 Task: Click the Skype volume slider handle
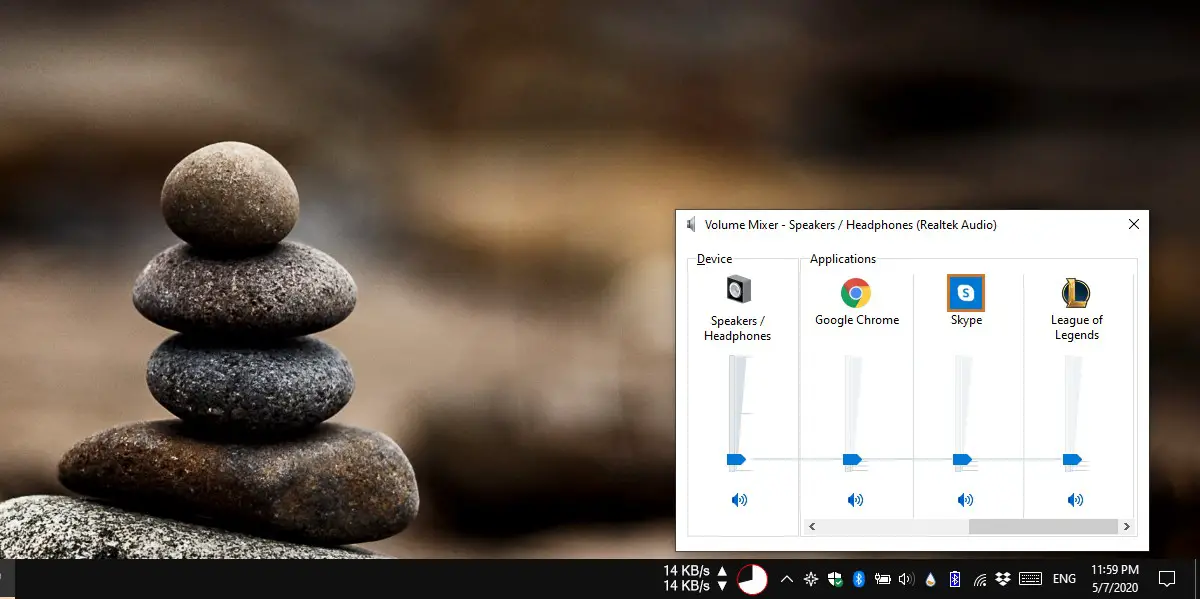click(962, 460)
